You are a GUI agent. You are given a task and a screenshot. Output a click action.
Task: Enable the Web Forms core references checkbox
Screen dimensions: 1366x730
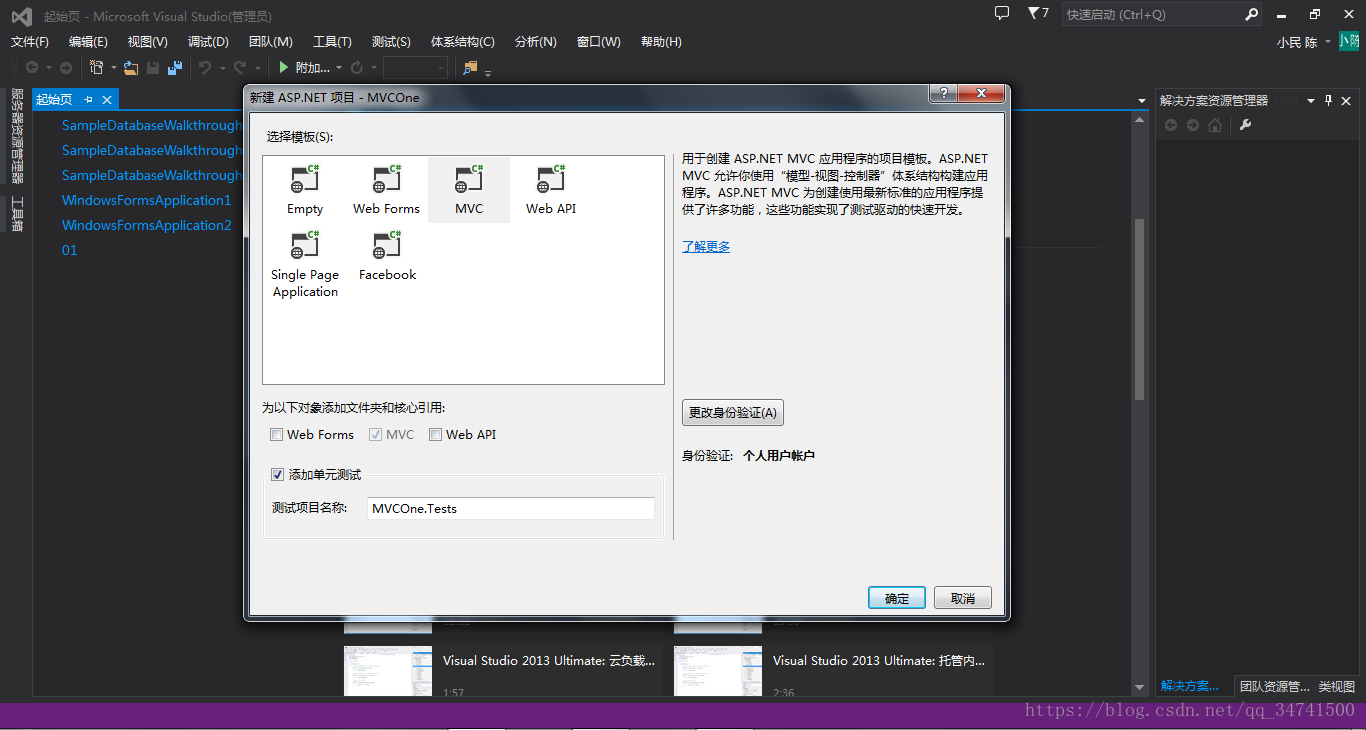276,435
